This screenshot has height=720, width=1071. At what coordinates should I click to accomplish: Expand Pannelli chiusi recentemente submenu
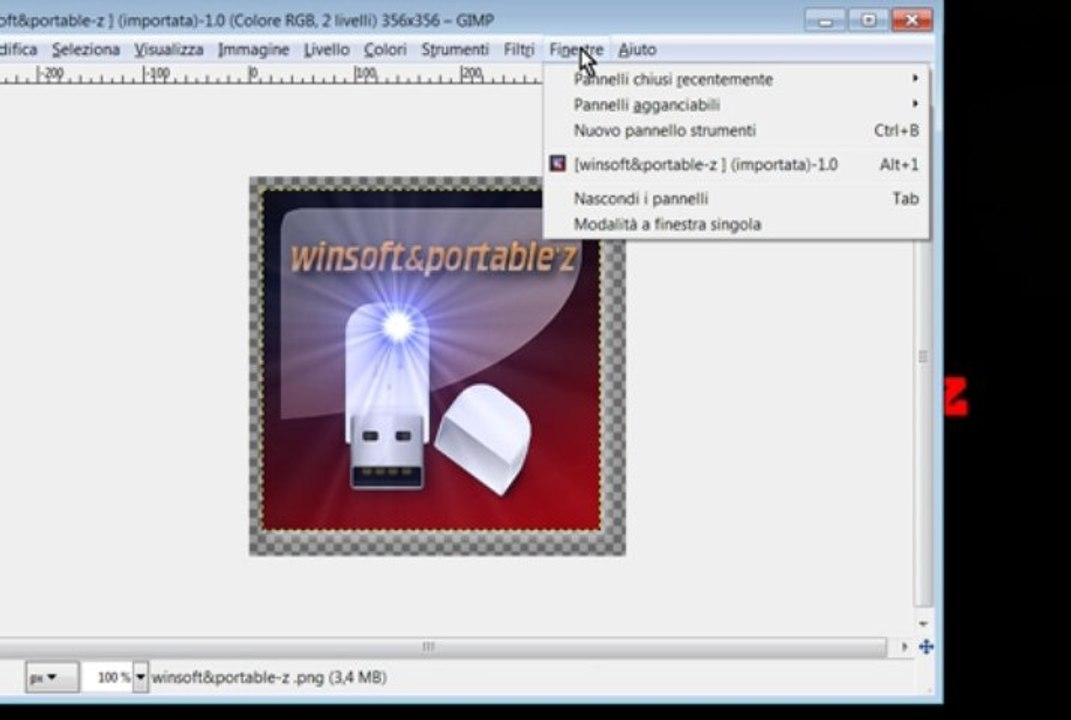(x=736, y=79)
